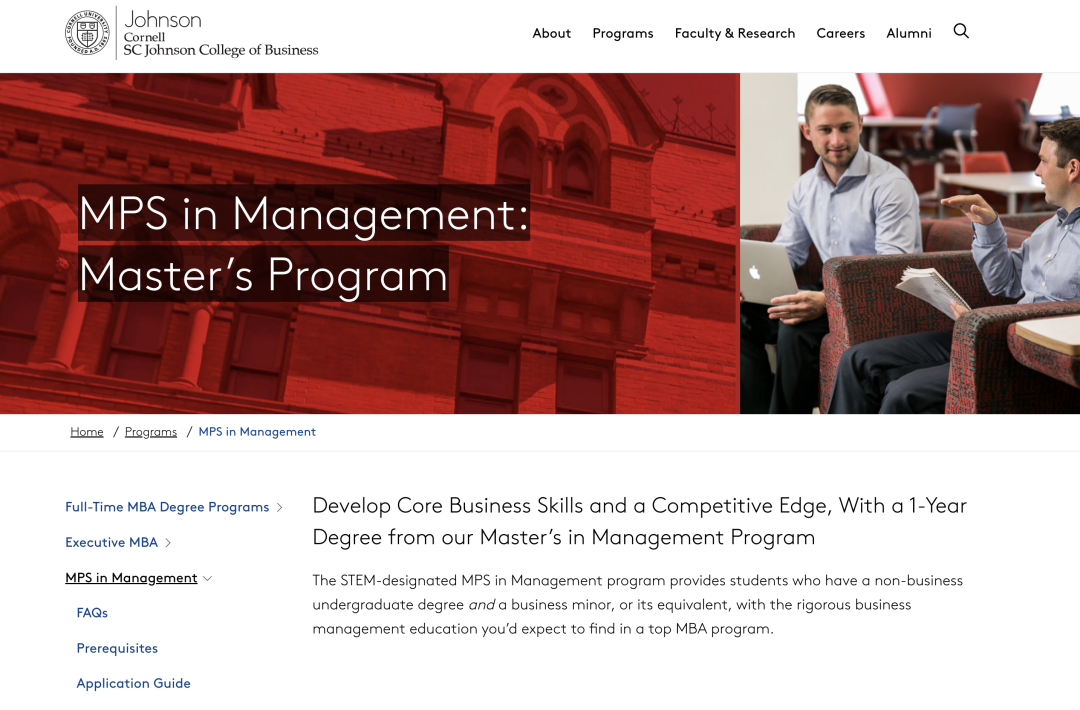Click MPS in Management breadcrumb
Screen dimensions: 1080x710
coord(257,432)
